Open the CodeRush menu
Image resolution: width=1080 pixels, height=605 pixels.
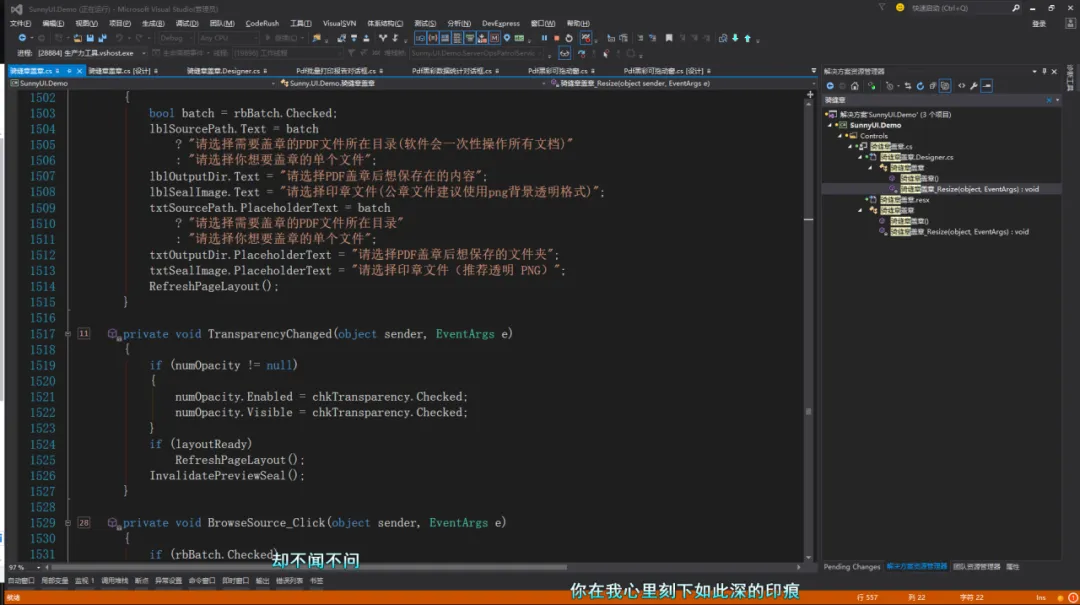pos(262,23)
